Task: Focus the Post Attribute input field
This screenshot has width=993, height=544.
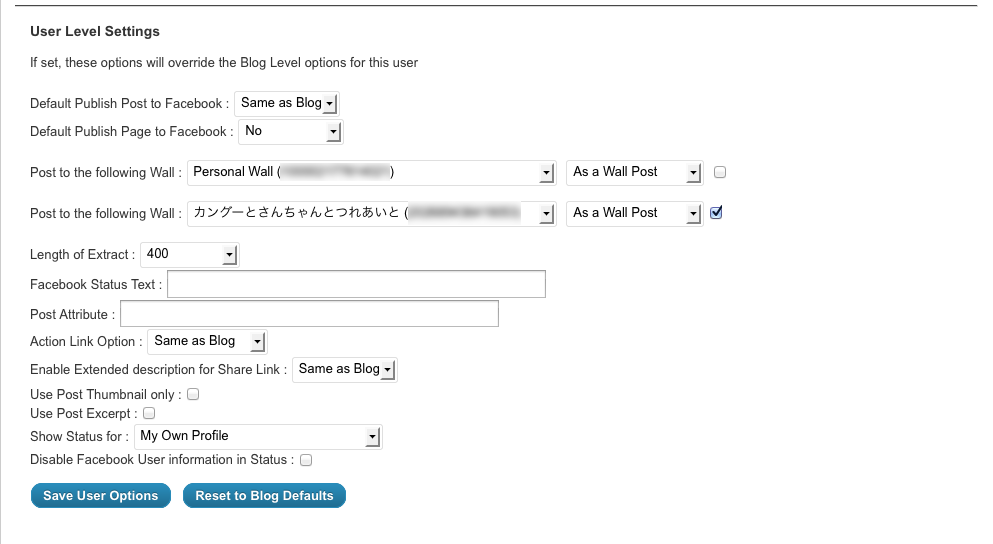Action: 309,314
